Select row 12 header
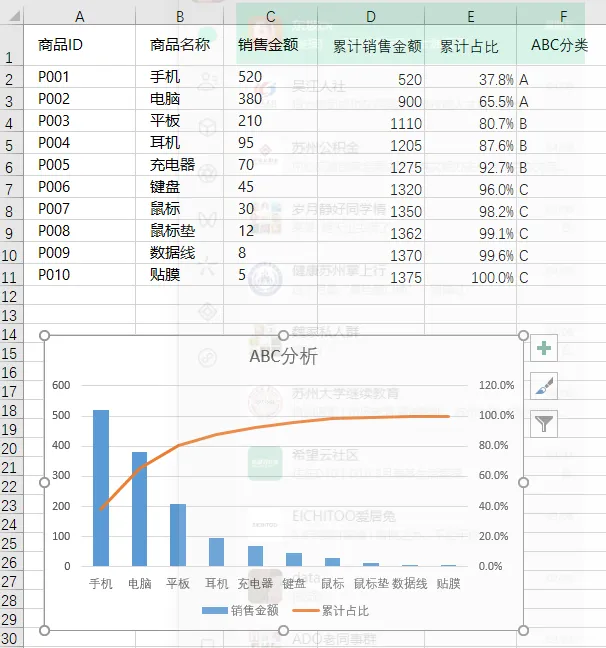The image size is (606, 648). pos(12,296)
